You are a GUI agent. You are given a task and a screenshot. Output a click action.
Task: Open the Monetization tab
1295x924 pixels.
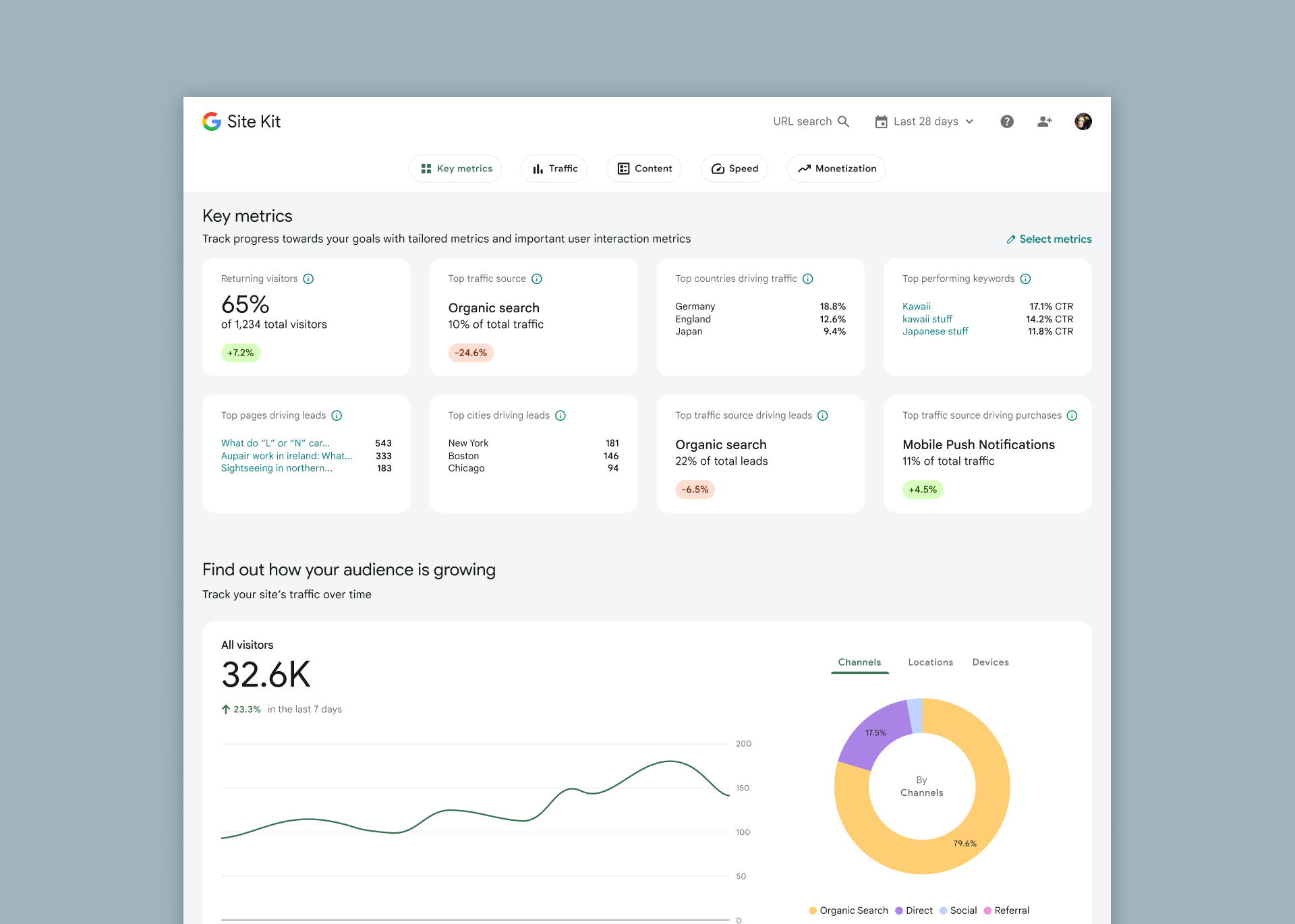coord(836,169)
